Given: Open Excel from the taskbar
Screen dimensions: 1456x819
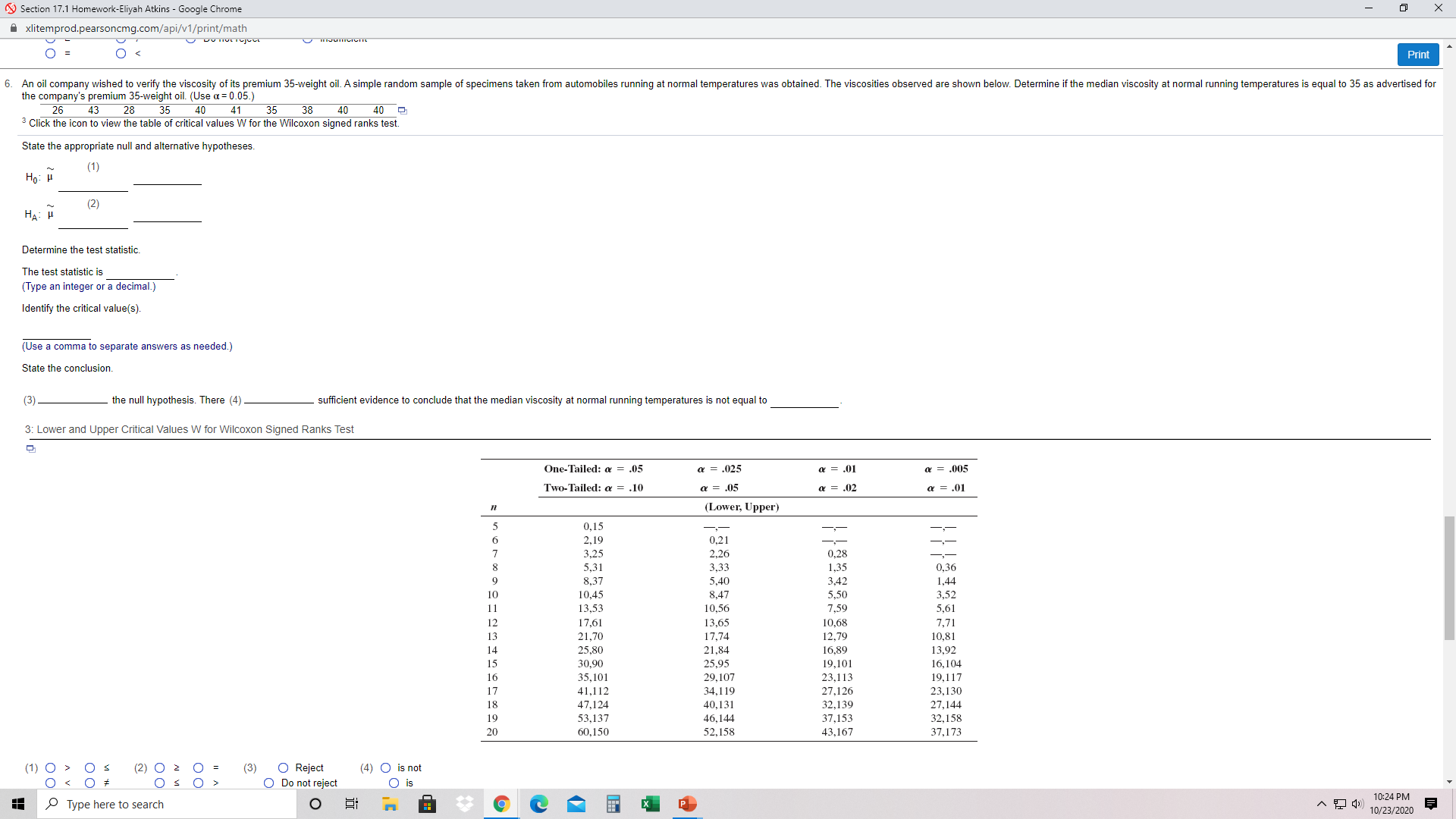Looking at the screenshot, I should click(x=651, y=804).
